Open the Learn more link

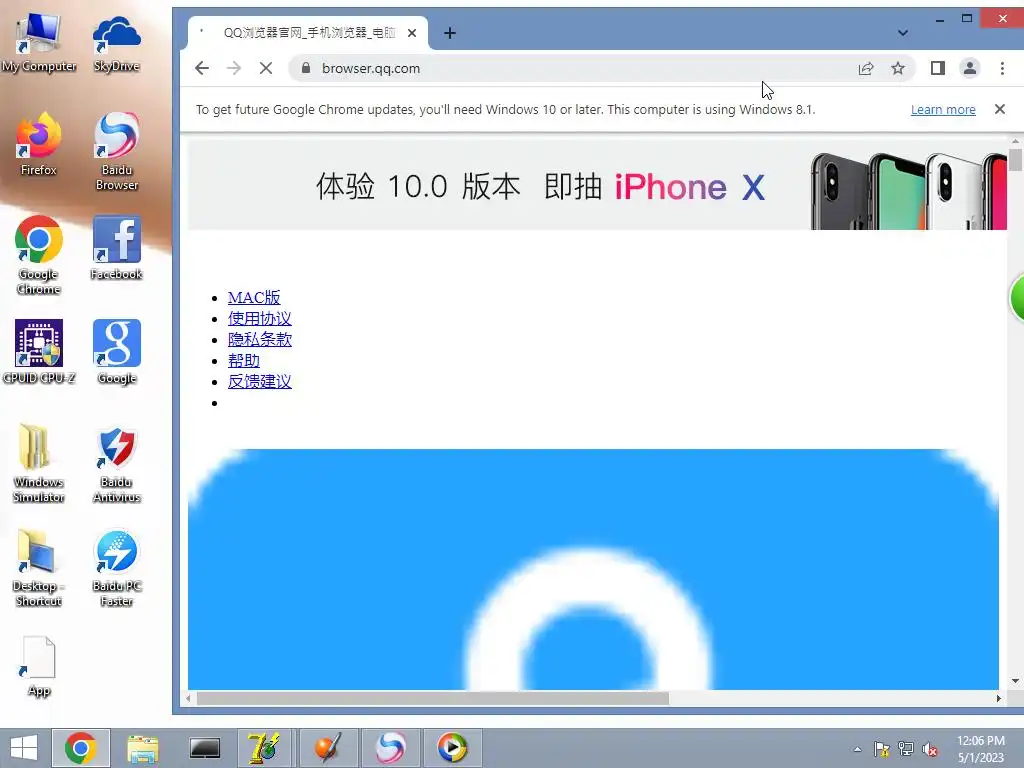(943, 110)
